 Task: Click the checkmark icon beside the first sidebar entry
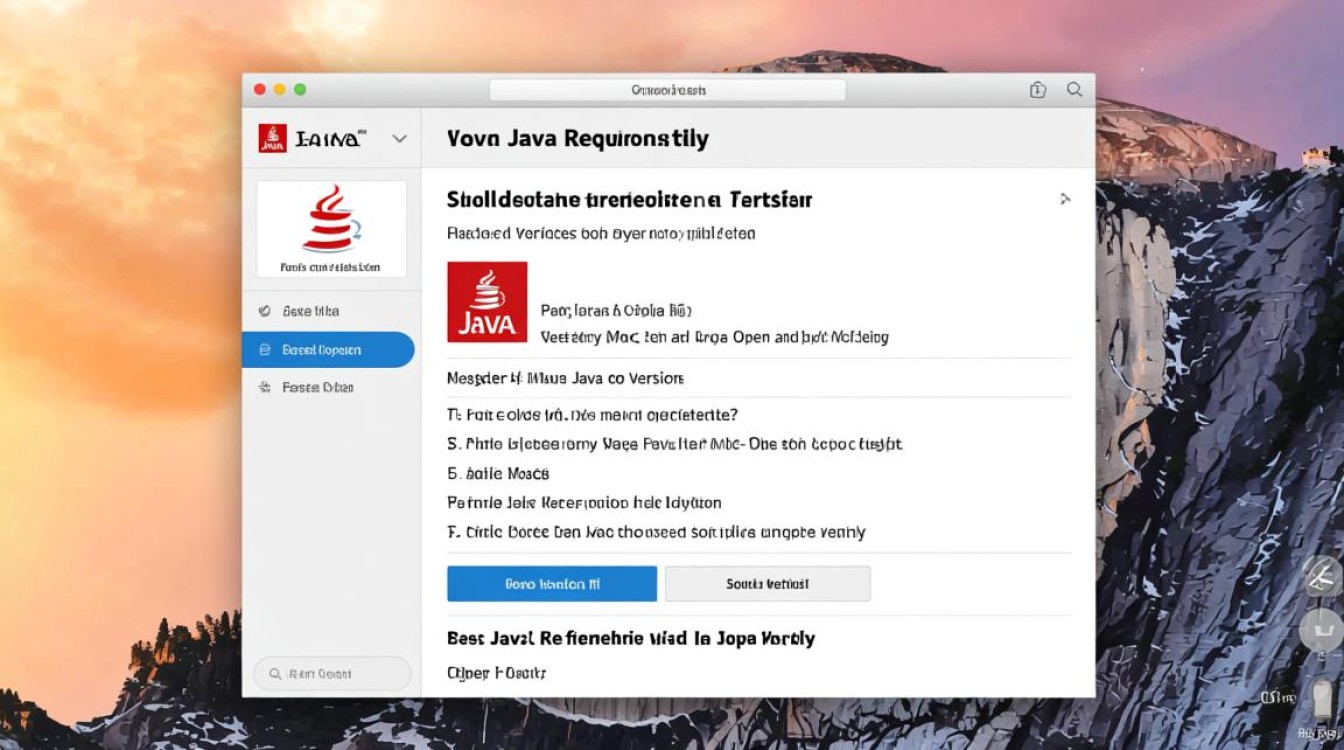point(264,311)
